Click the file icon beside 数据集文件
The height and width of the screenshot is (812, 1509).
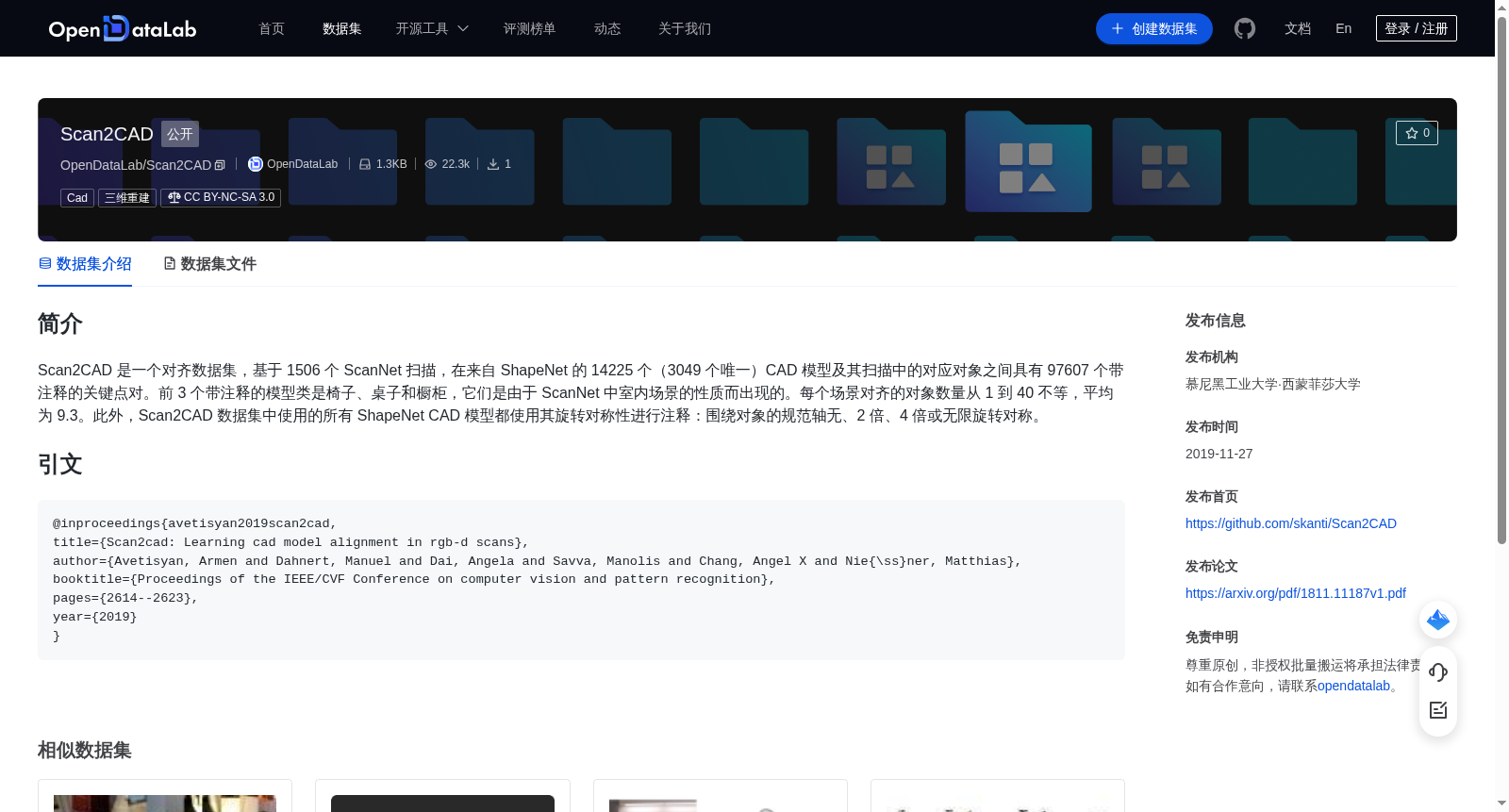(170, 263)
